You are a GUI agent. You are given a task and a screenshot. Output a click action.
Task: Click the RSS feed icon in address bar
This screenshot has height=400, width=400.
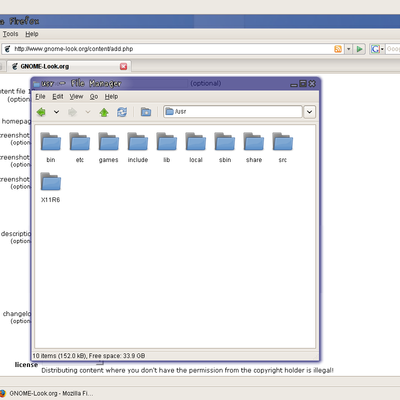tap(338, 49)
